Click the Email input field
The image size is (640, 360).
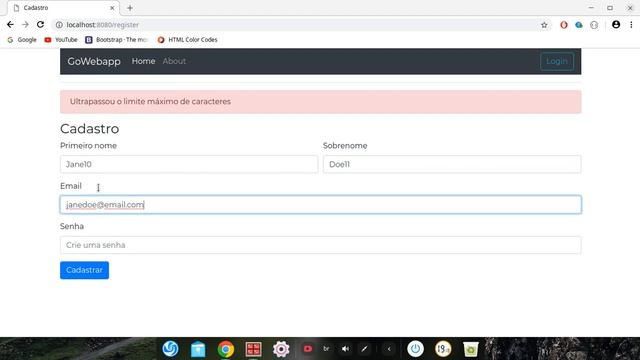pyautogui.click(x=320, y=204)
